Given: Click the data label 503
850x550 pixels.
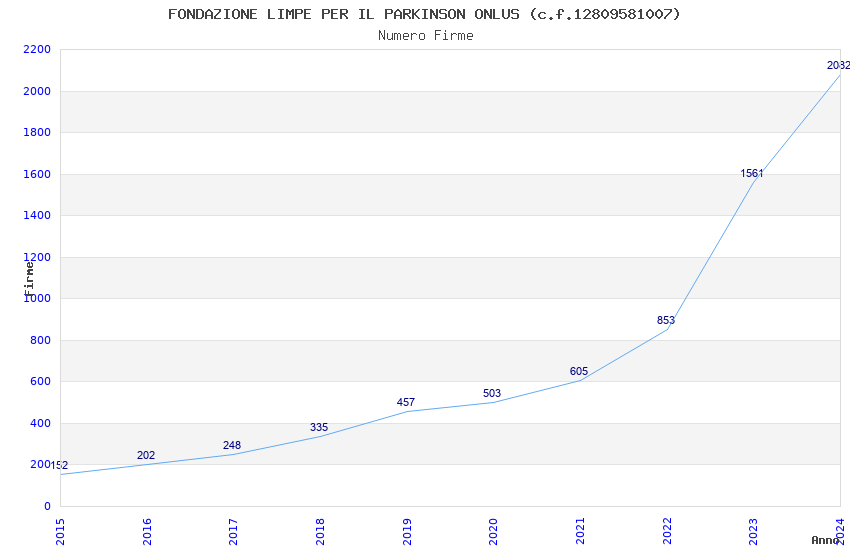Looking at the screenshot, I should coord(492,393).
